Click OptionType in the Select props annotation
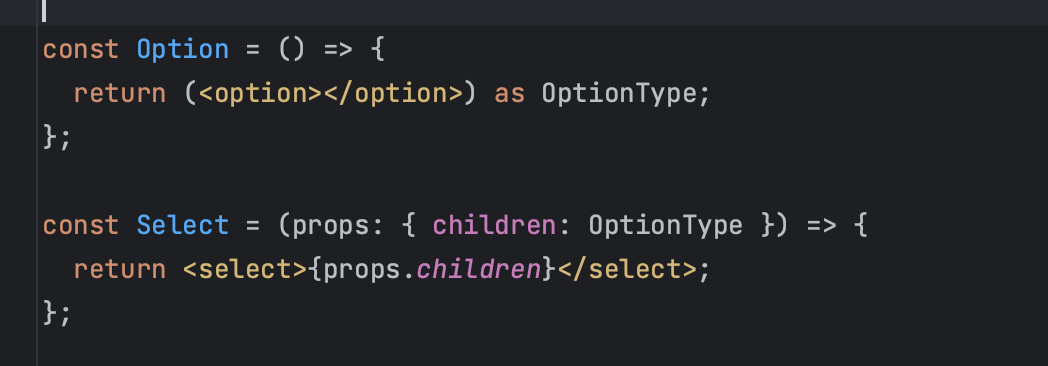Image resolution: width=1048 pixels, height=366 pixels. tap(666, 226)
